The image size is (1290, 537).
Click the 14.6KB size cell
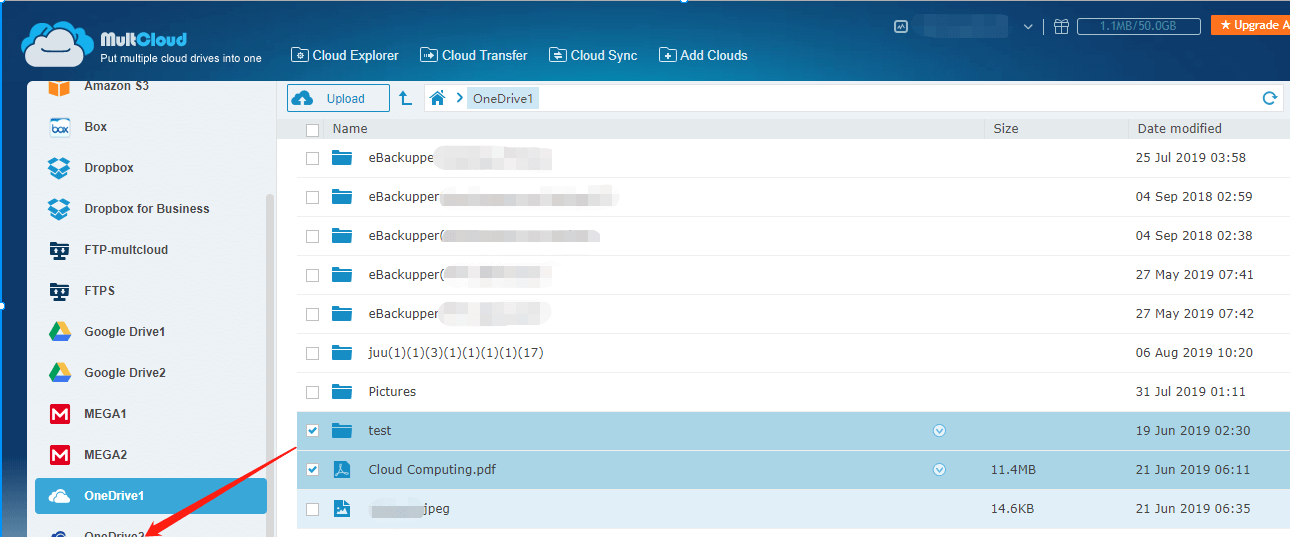[x=1012, y=509]
